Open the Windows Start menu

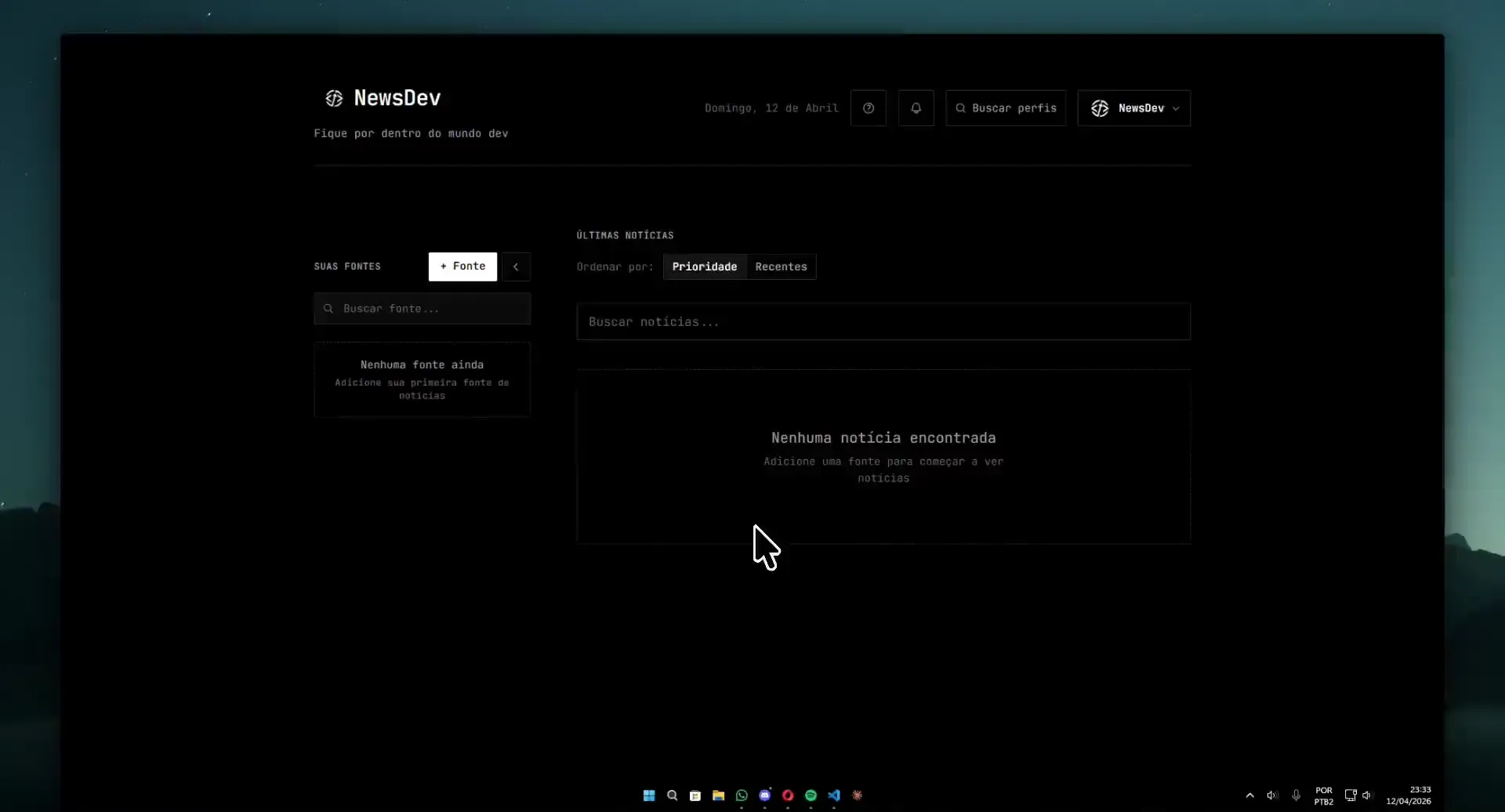click(x=649, y=796)
